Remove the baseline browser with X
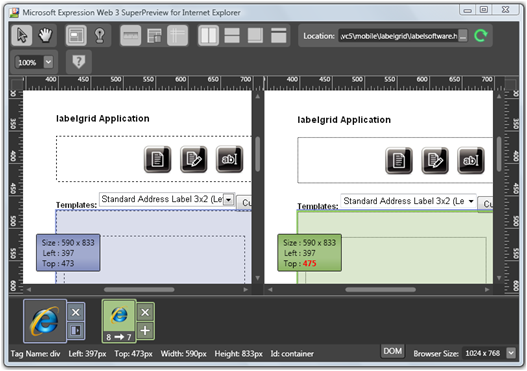Viewport: 527px width, 371px height. click(76, 312)
